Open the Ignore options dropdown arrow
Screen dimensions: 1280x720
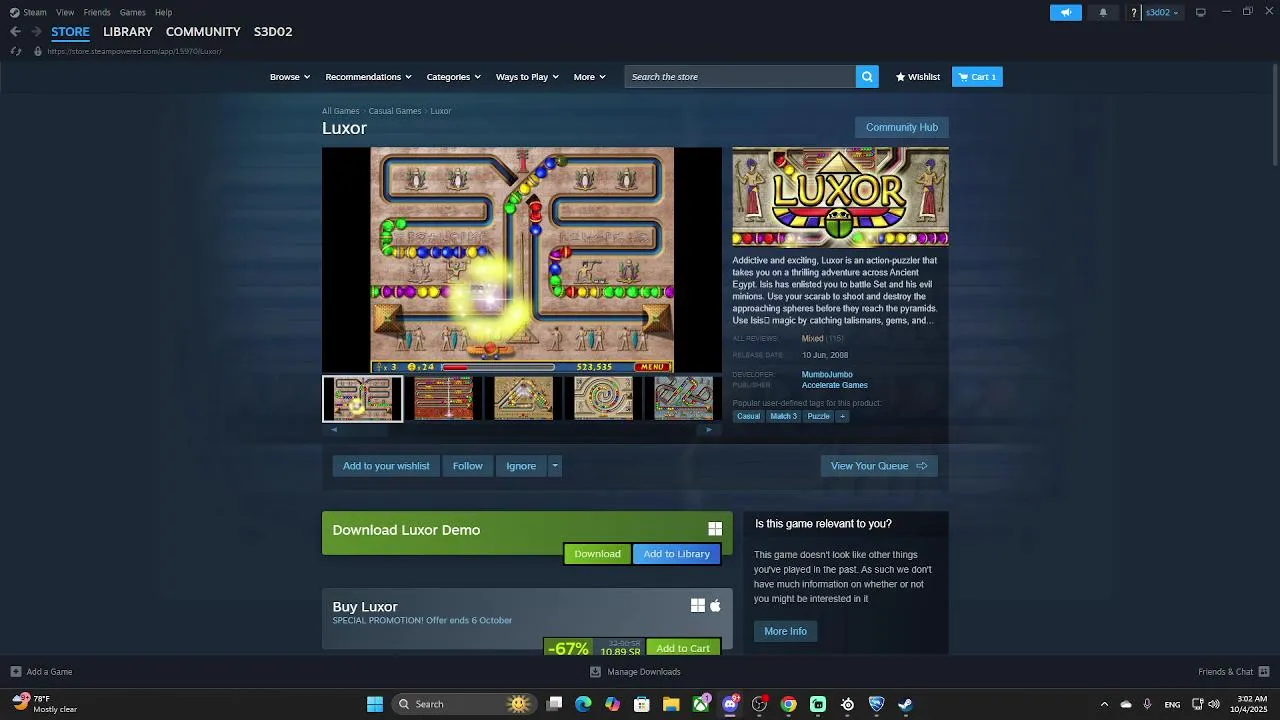(555, 466)
